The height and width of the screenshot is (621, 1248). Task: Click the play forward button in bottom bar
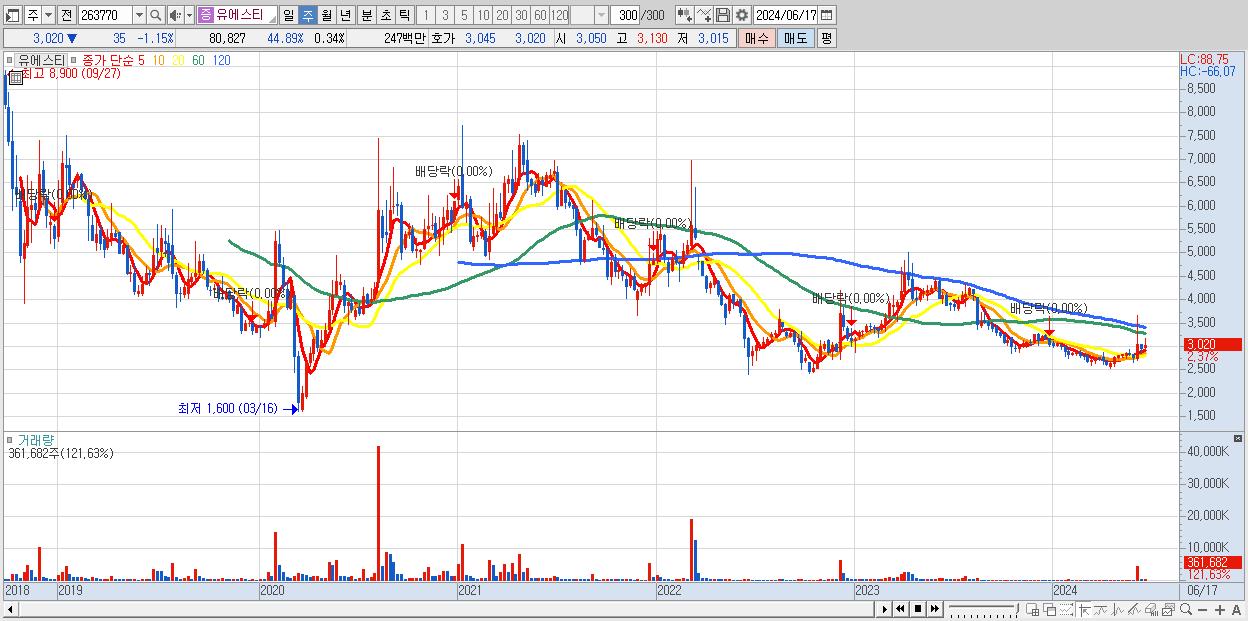[884, 609]
